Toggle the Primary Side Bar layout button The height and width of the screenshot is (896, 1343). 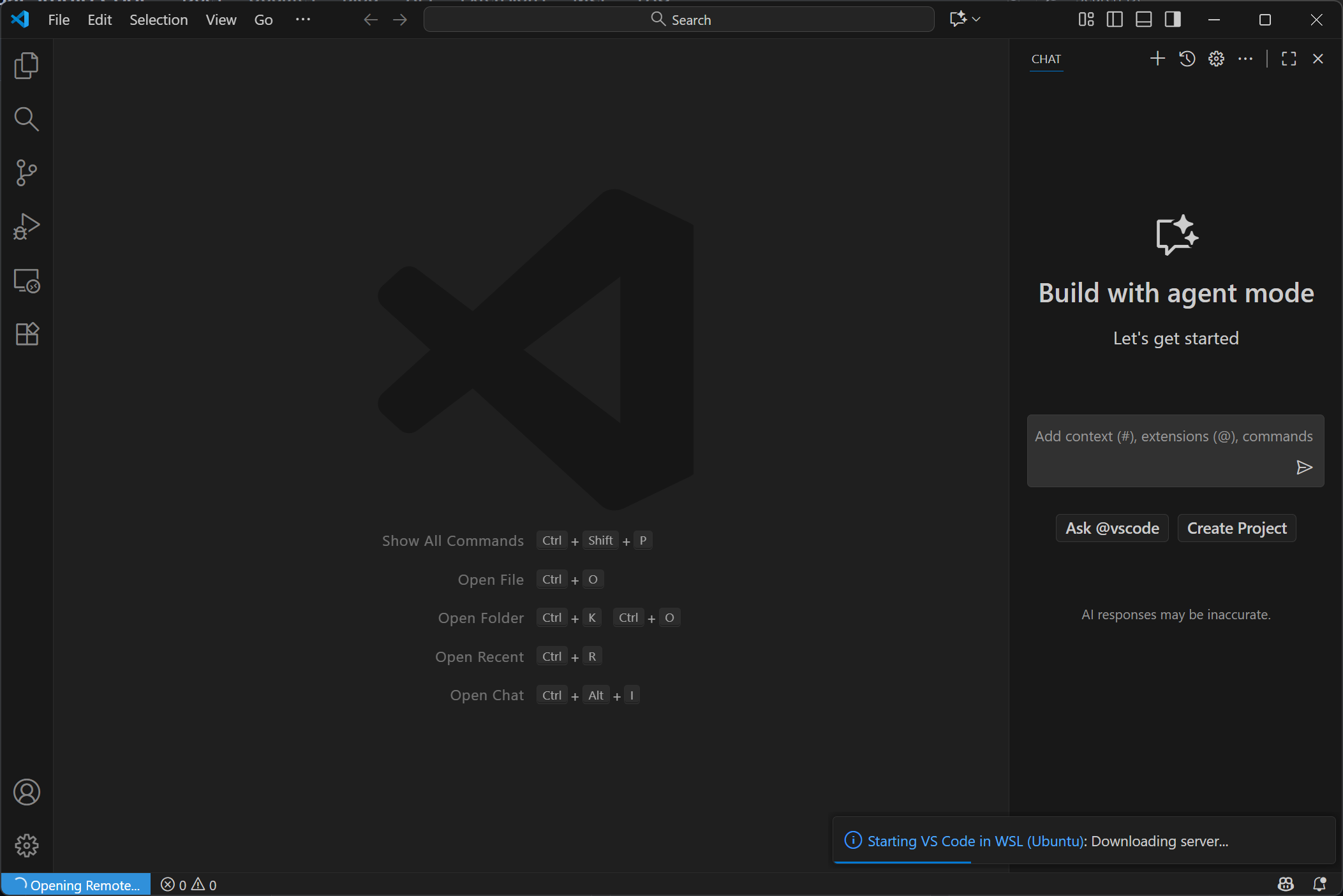tap(1115, 20)
